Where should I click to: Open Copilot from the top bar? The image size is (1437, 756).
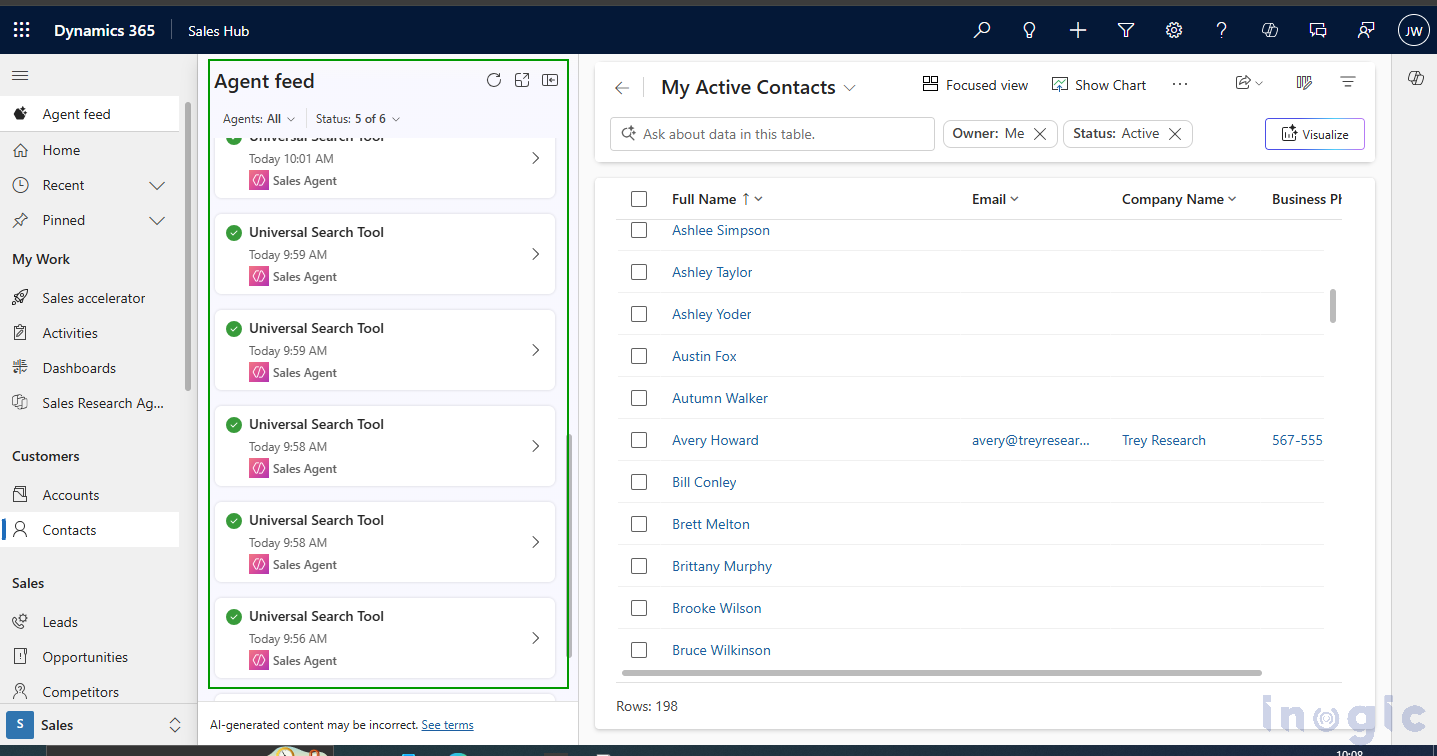coord(1269,30)
